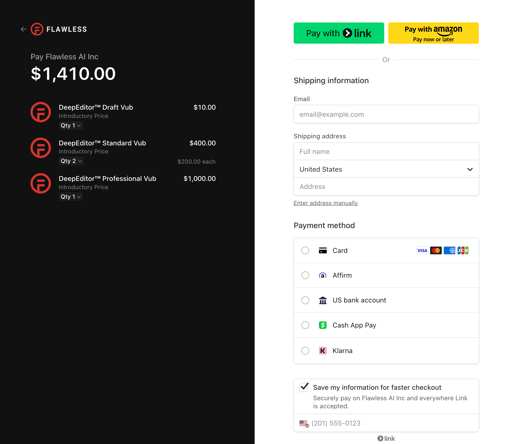Image resolution: width=519 pixels, height=444 pixels.
Task: Select the US bank account radio button
Action: coord(305,300)
